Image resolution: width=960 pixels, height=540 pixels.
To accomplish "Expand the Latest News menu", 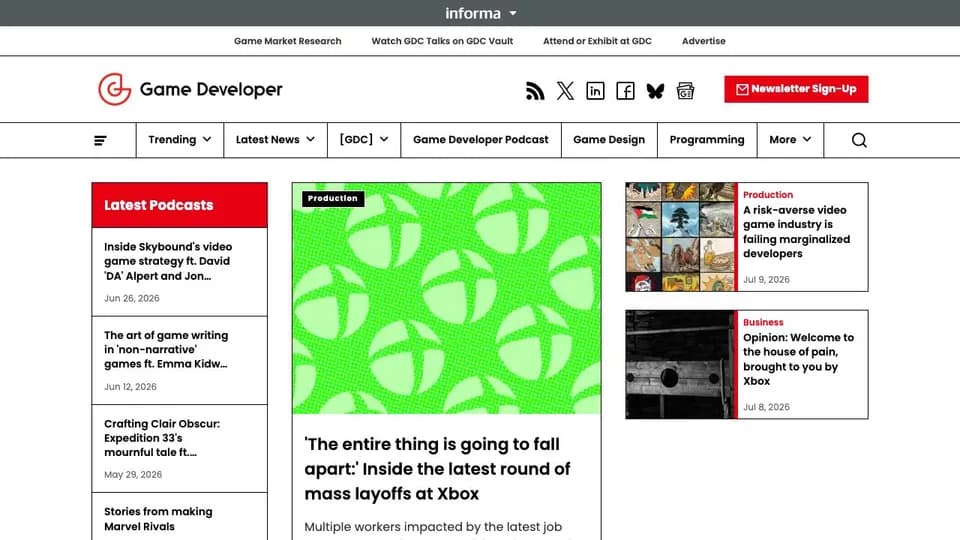I will pyautogui.click(x=275, y=140).
